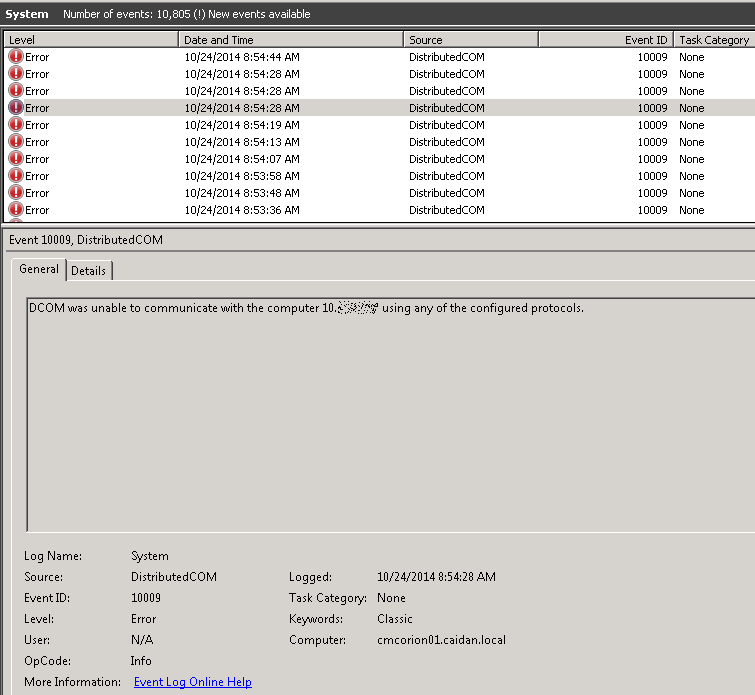Select the 10/24/2014 8:54:44 AM date cell
The width and height of the screenshot is (755, 695).
tap(242, 57)
